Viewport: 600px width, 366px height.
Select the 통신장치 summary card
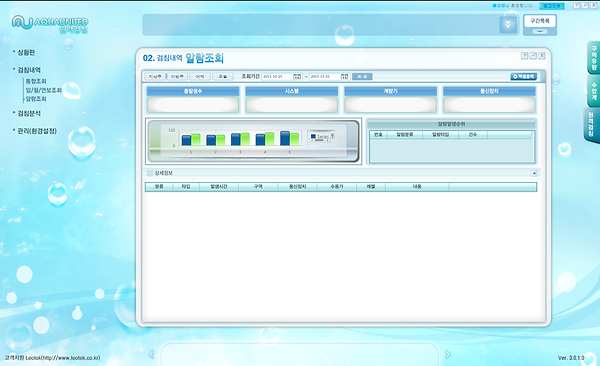[x=489, y=100]
